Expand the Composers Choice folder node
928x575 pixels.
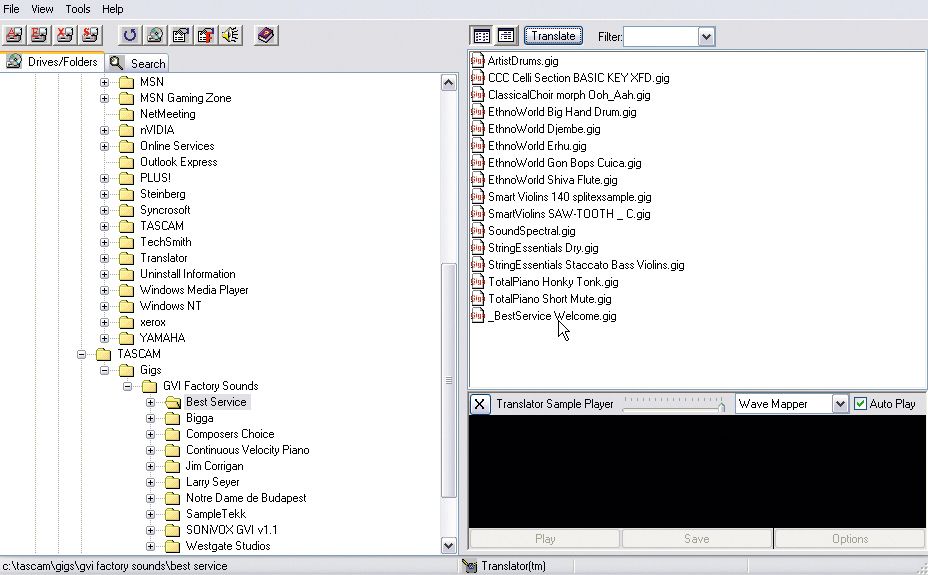(151, 434)
